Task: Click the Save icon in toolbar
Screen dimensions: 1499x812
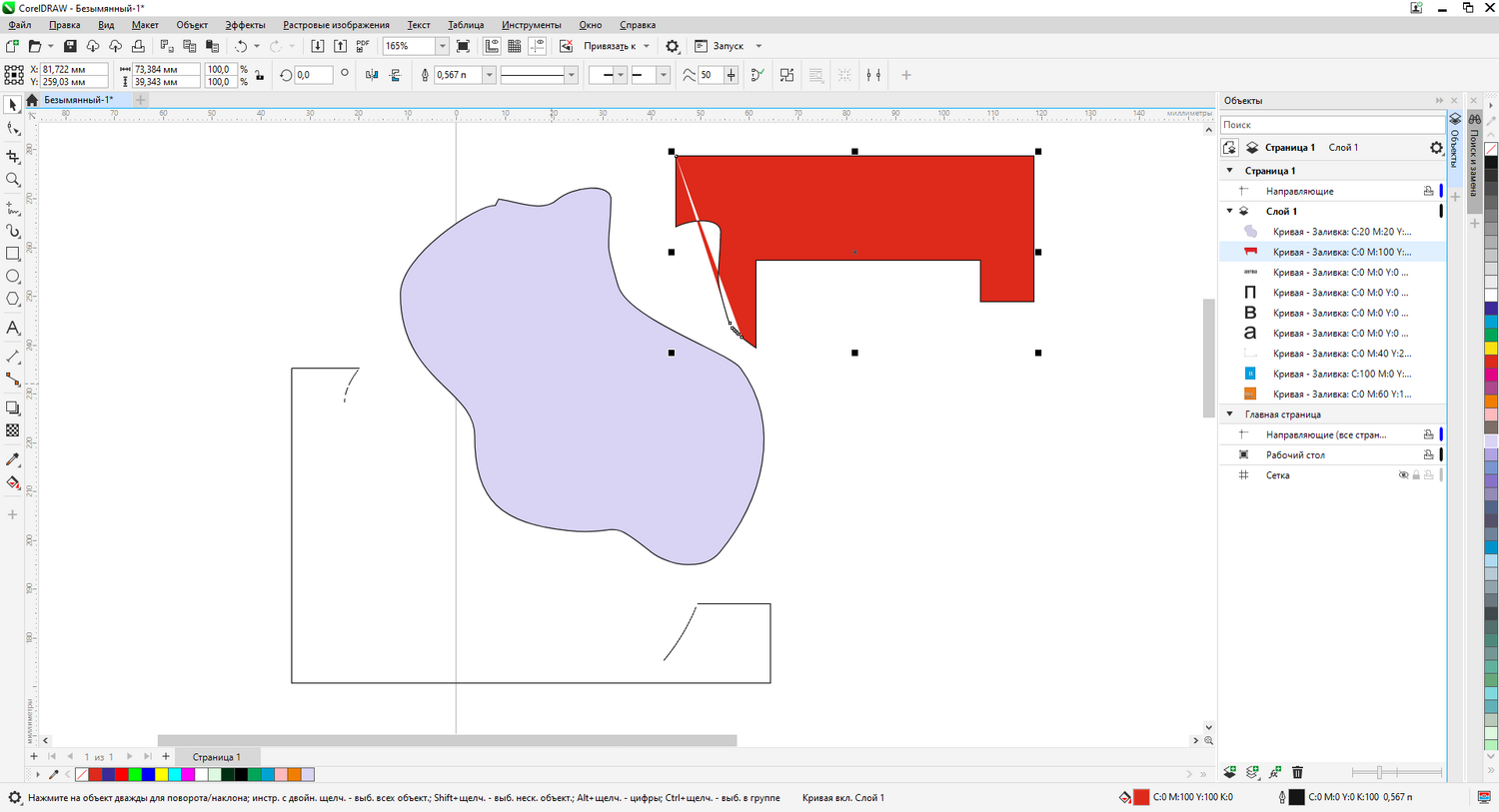Action: 70,46
